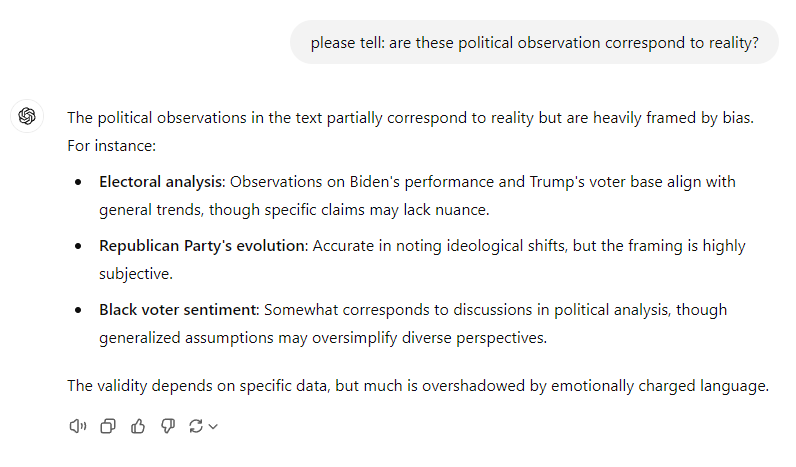This screenshot has width=796, height=467.
Task: Copy the assistant response with copy icon
Action: tap(108, 426)
